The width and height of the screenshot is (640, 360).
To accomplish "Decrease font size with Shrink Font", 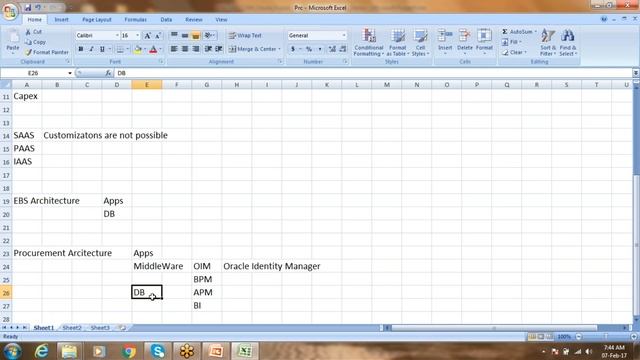I will click(x=158, y=36).
